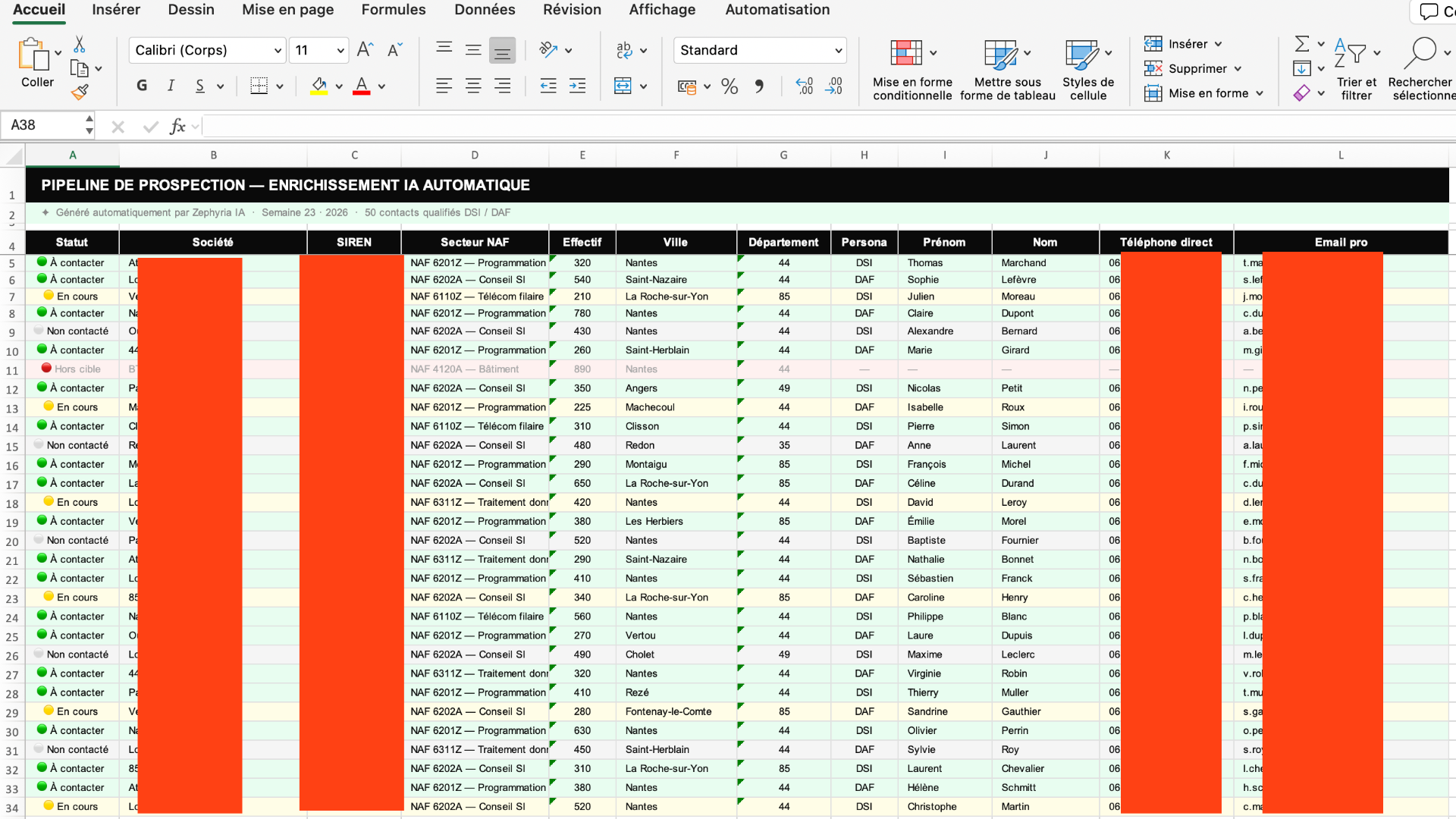Screen dimensions: 1456x819
Task: Cancel formula entry with X
Action: click(118, 127)
